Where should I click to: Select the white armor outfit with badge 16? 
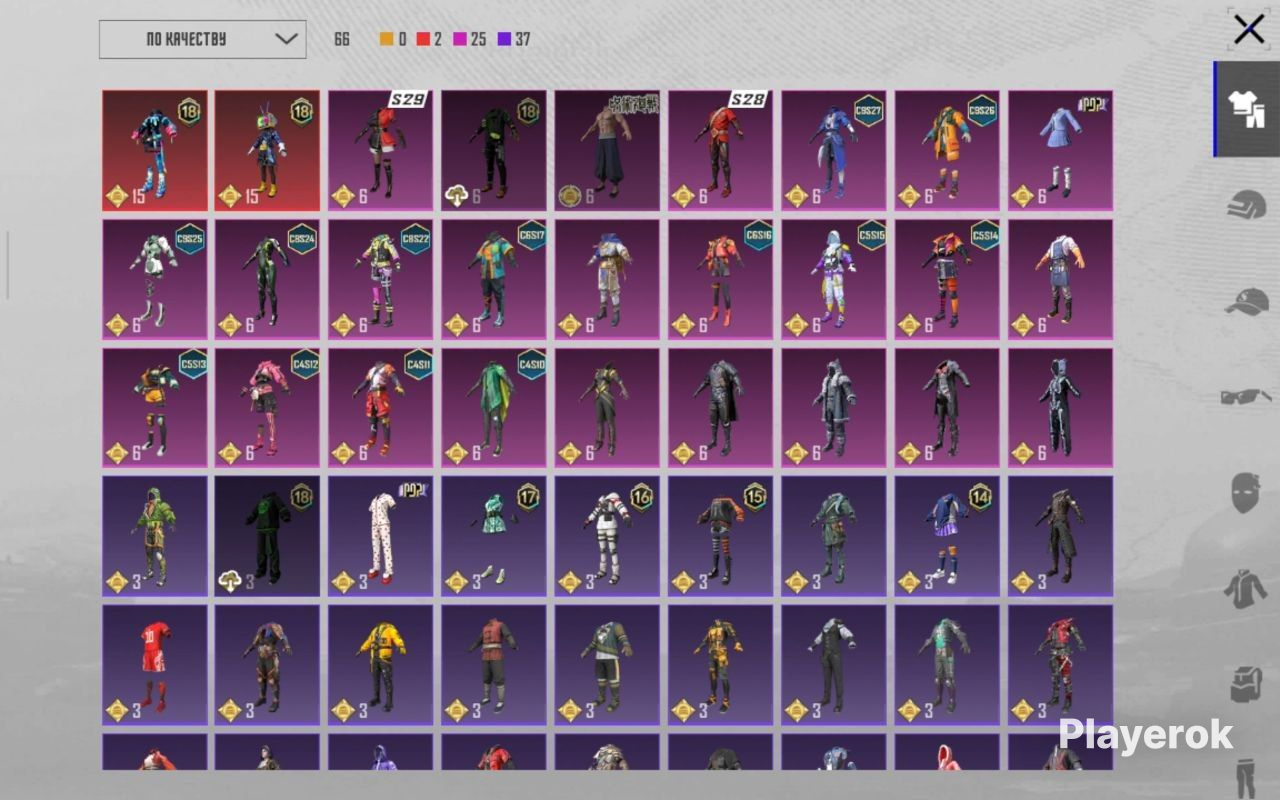point(608,536)
